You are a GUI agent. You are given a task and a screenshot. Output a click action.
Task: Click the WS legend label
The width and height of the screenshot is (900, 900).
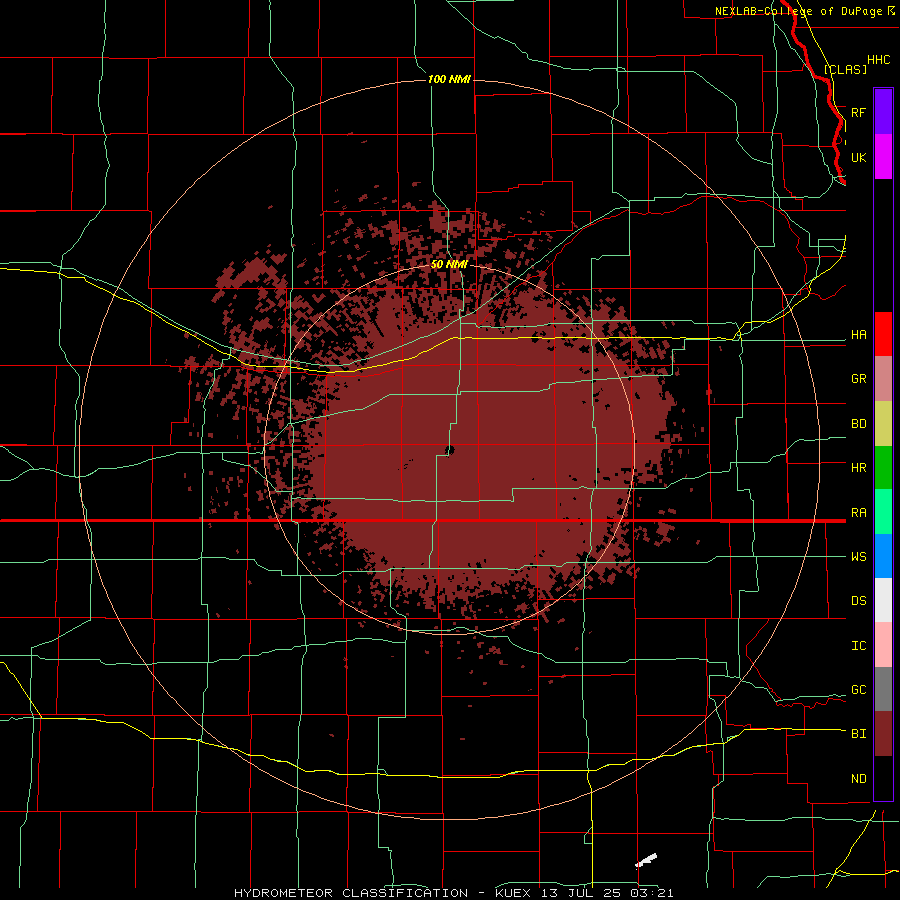tap(858, 557)
